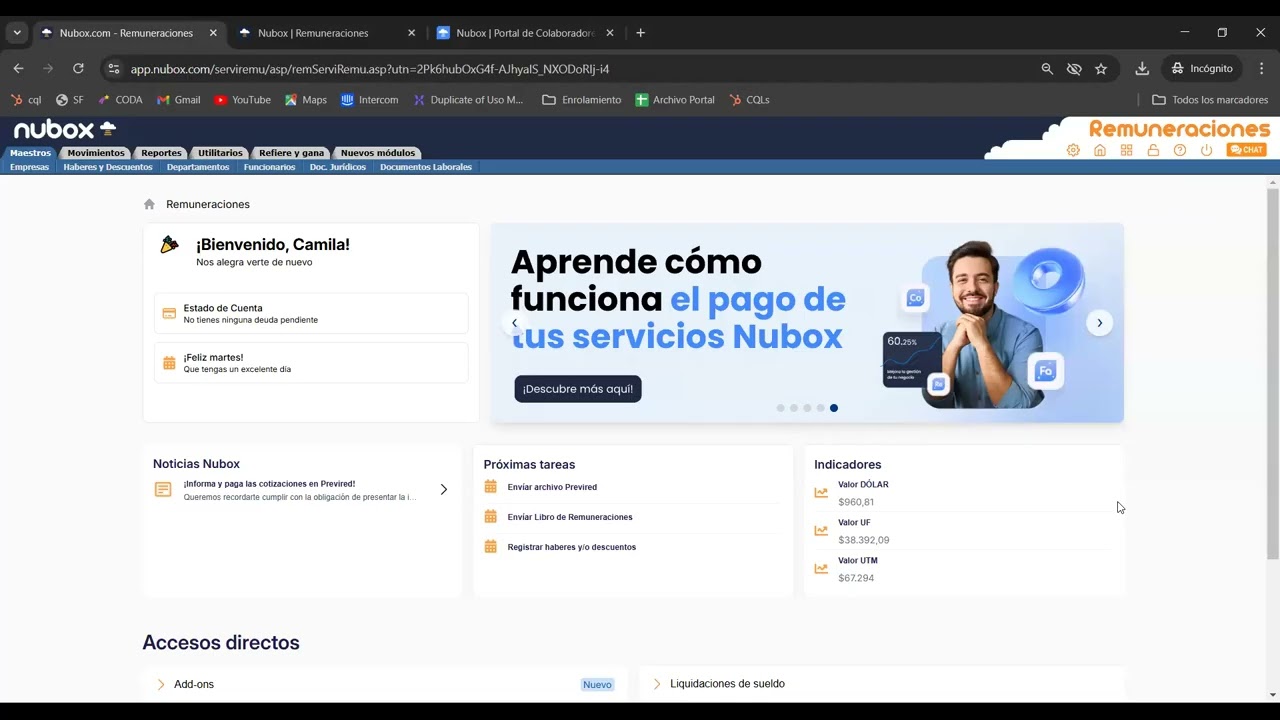Viewport: 1280px width, 720px height.
Task: Open Documentos Laborales submenu item
Action: (426, 167)
